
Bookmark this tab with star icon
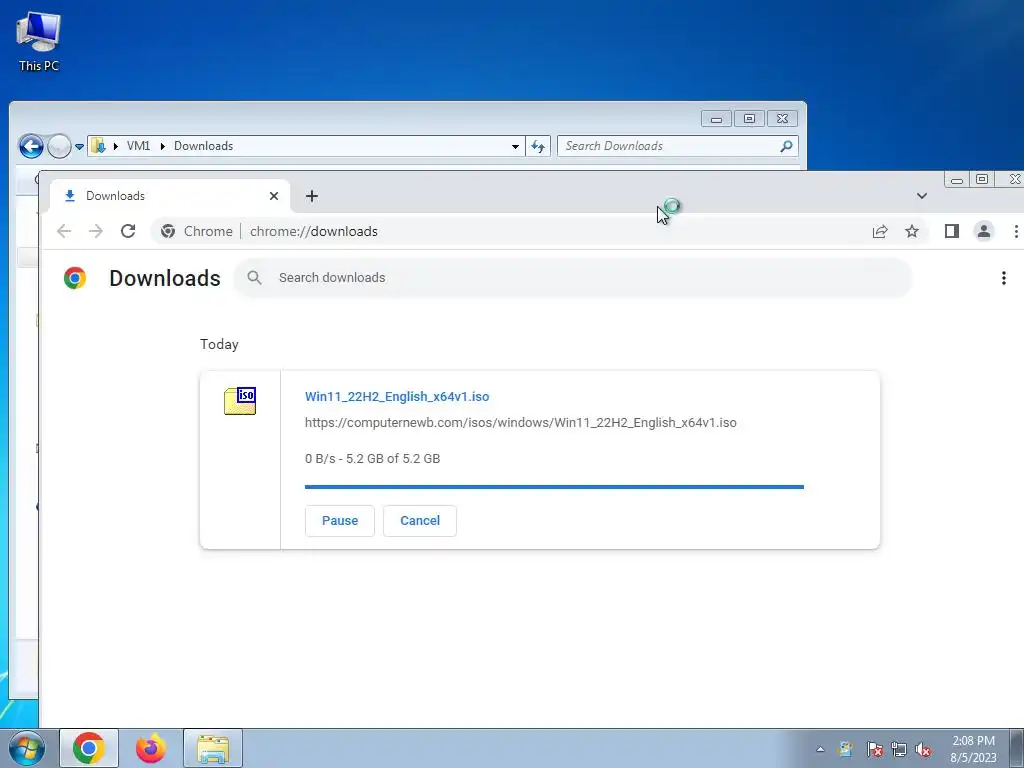pyautogui.click(x=912, y=231)
